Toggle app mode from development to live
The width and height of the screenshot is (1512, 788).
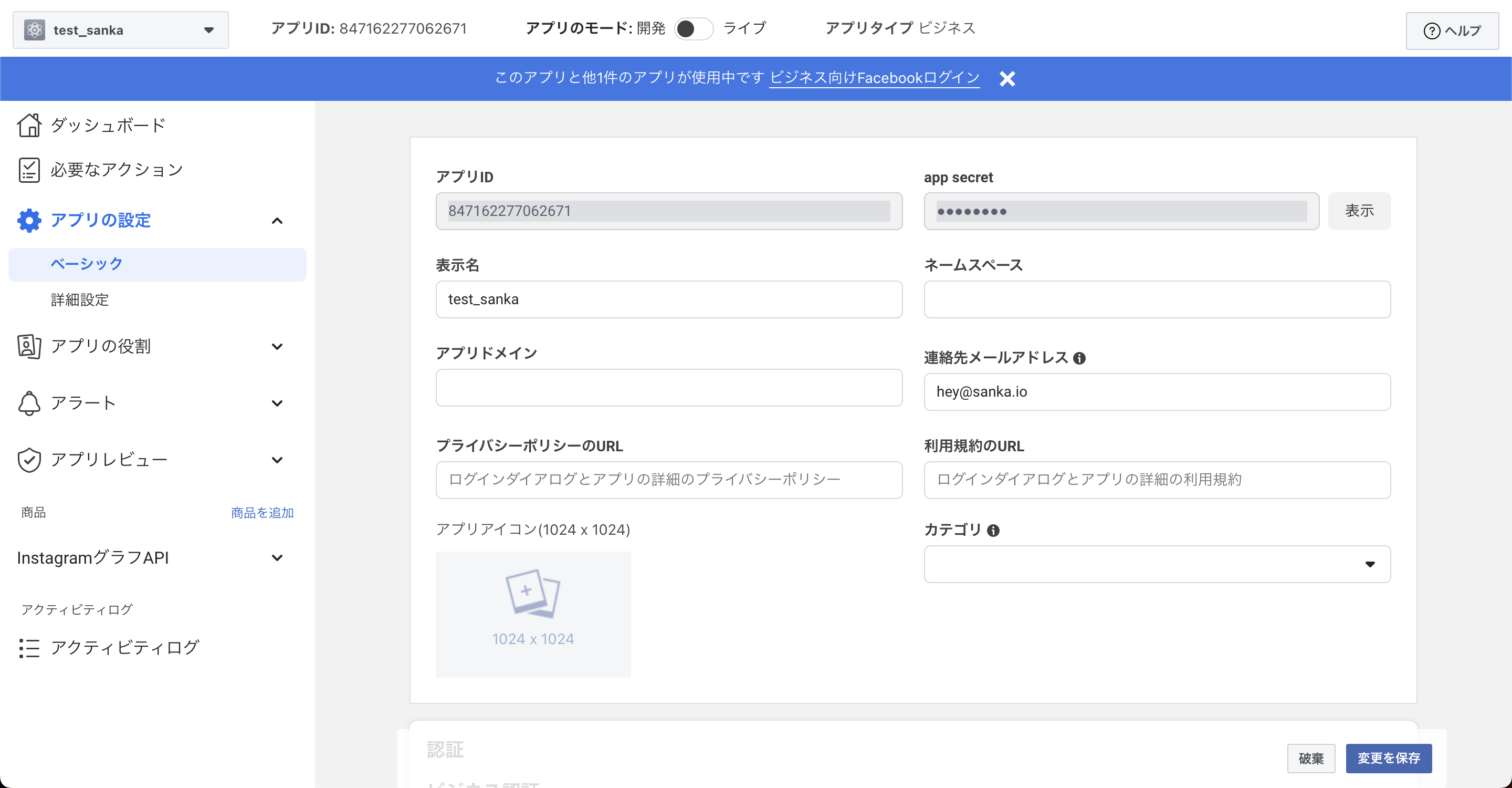693,29
